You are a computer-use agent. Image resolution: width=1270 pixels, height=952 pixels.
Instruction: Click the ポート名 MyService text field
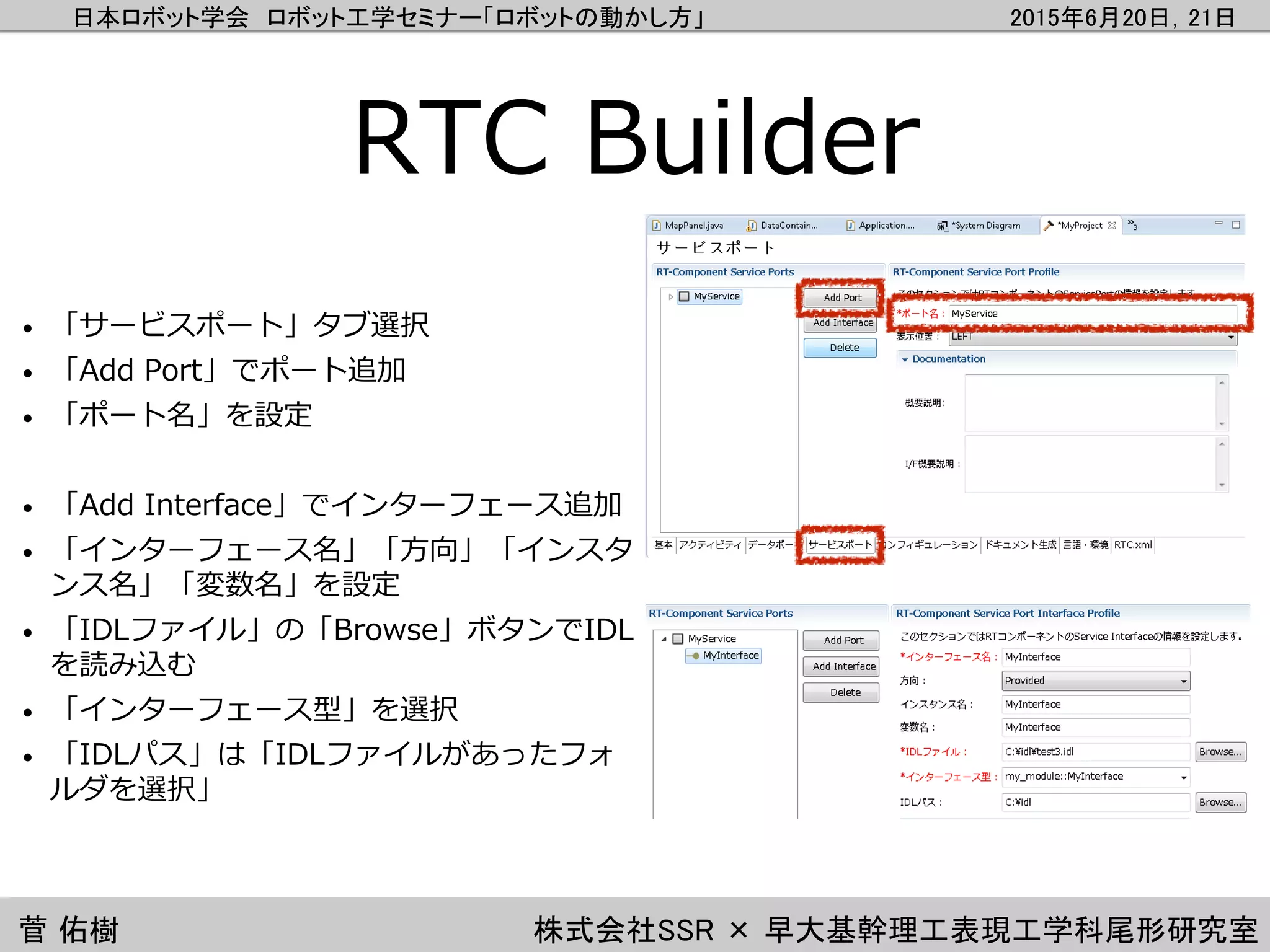coord(1091,314)
